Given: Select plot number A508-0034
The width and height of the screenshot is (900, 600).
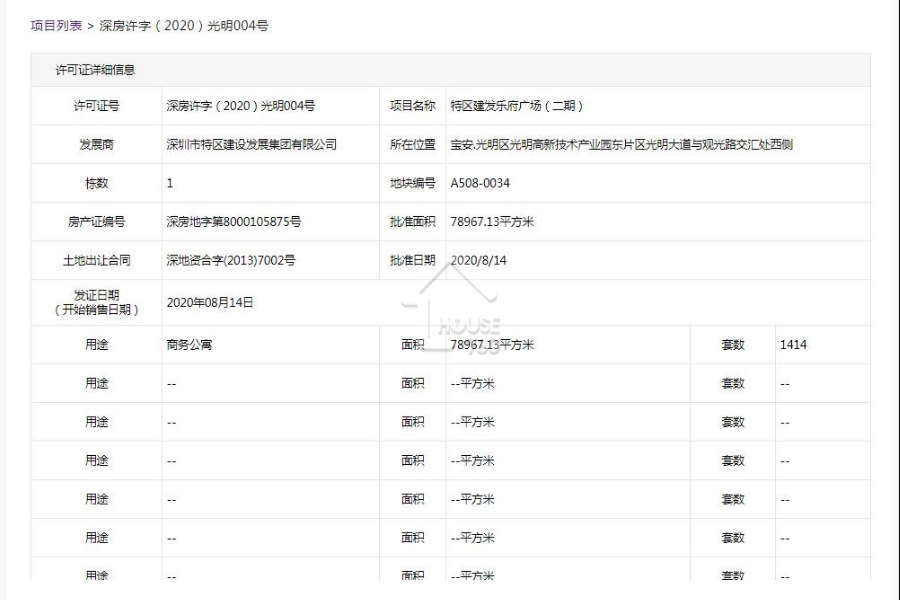Looking at the screenshot, I should [x=480, y=183].
